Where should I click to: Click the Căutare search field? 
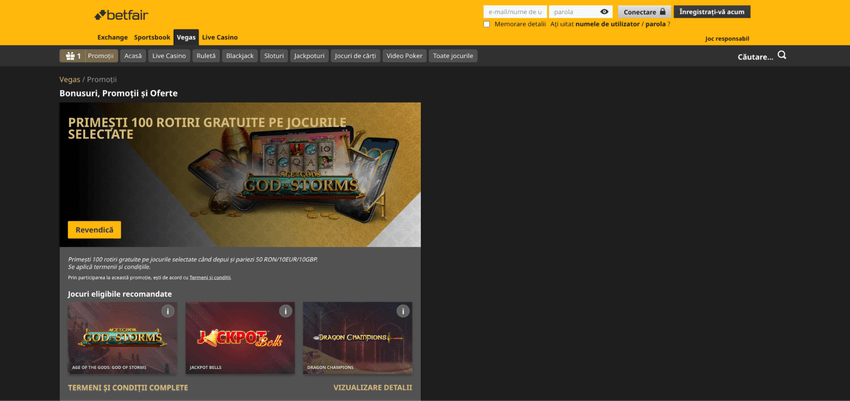point(755,57)
